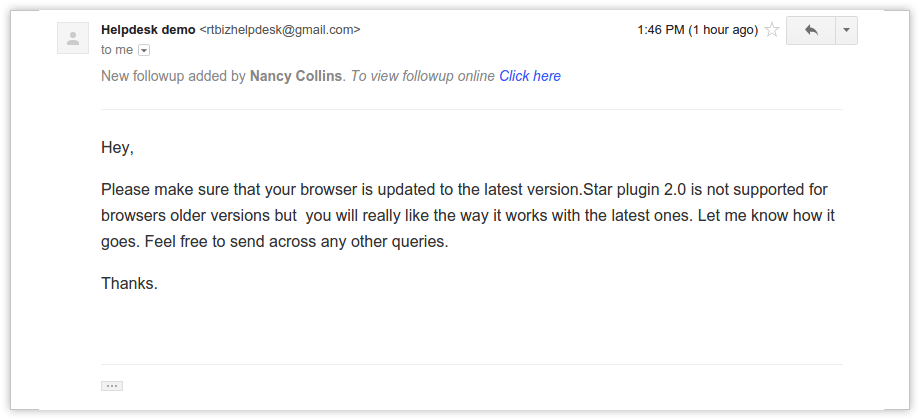
Task: Click the sender's avatar placeholder icon
Action: pos(73,38)
